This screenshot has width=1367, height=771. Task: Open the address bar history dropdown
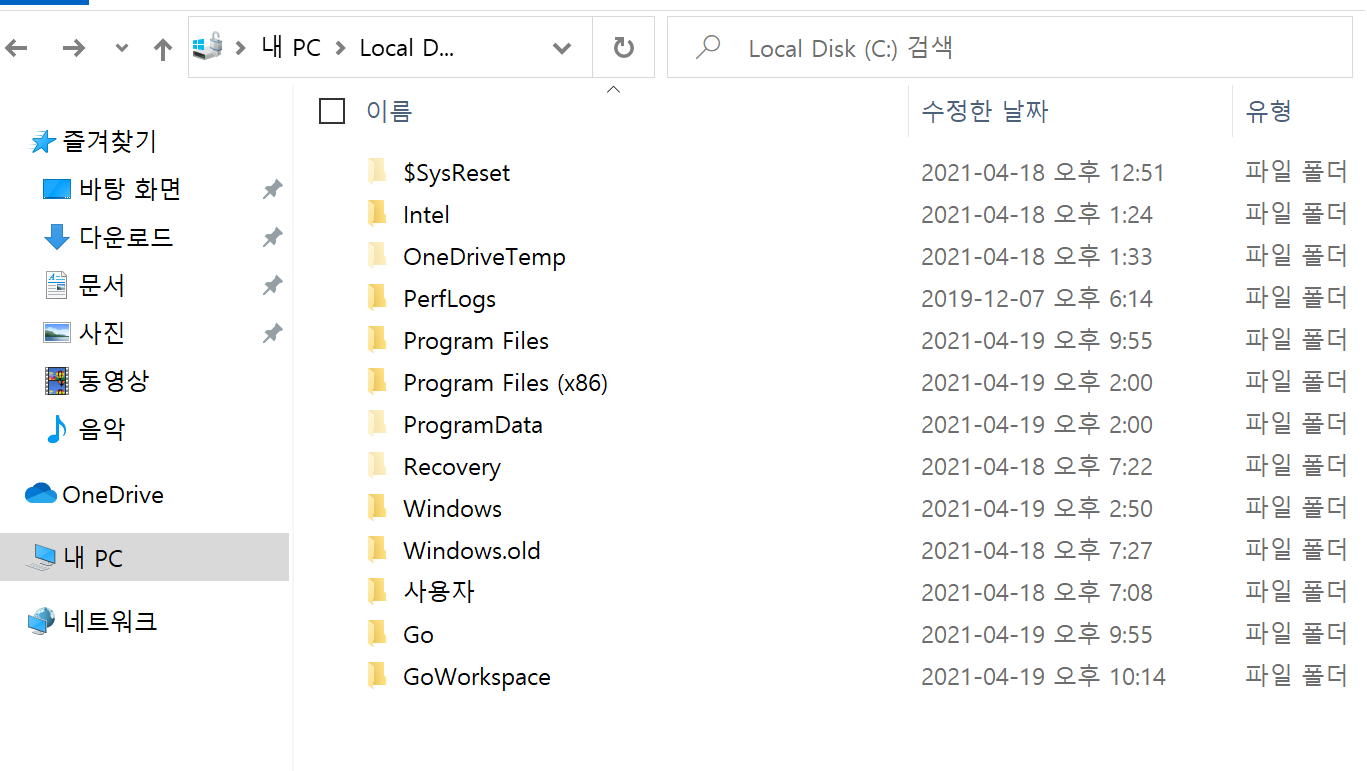click(562, 48)
